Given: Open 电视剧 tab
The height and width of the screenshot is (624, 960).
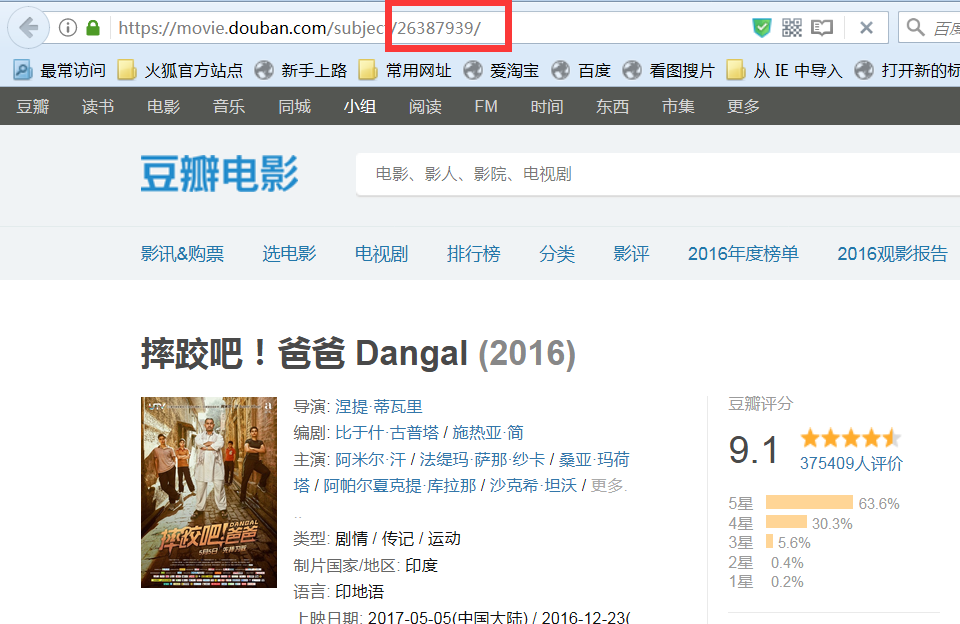Looking at the screenshot, I should (381, 254).
